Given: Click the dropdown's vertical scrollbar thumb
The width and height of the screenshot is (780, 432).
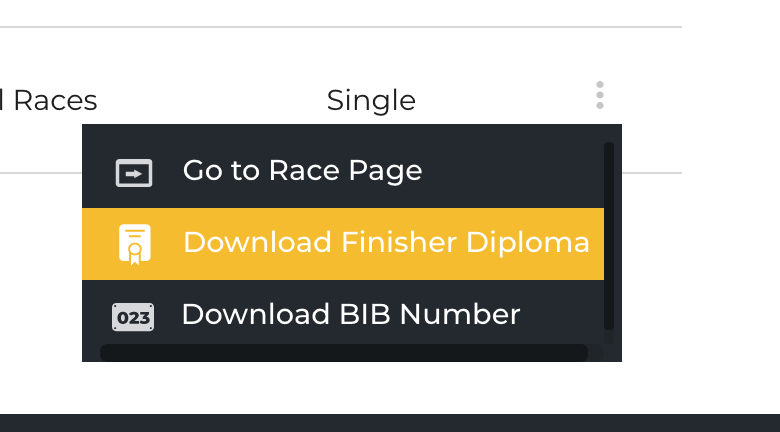Looking at the screenshot, I should [x=609, y=236].
